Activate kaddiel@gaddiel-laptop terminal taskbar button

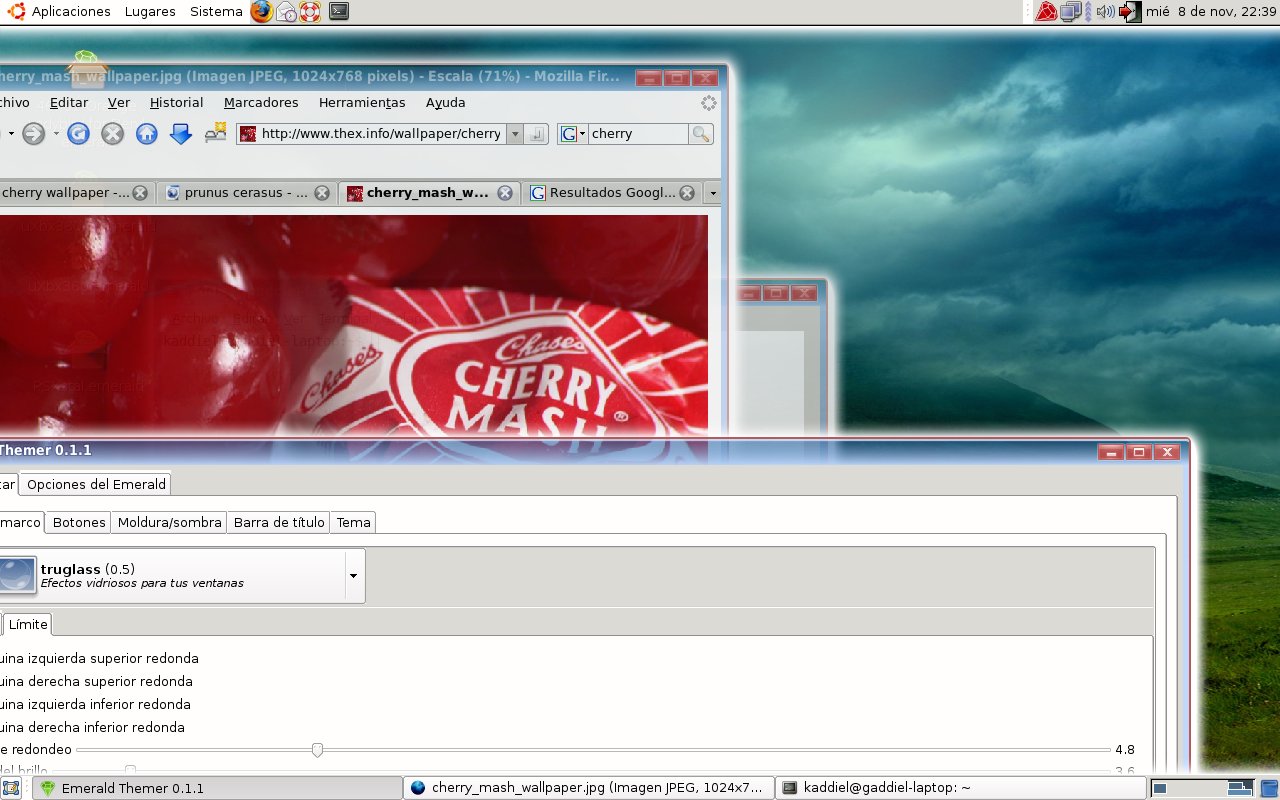pos(960,788)
